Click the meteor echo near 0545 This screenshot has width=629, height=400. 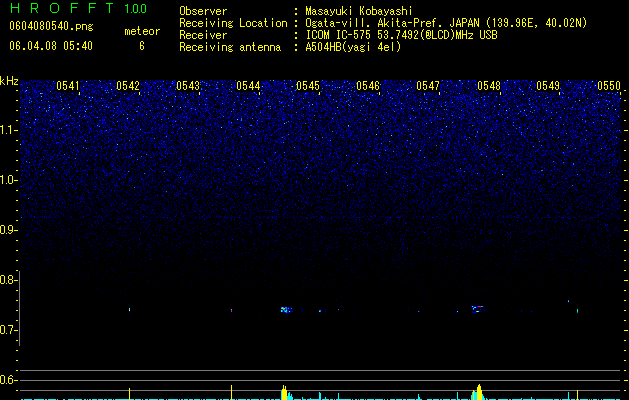(x=286, y=310)
